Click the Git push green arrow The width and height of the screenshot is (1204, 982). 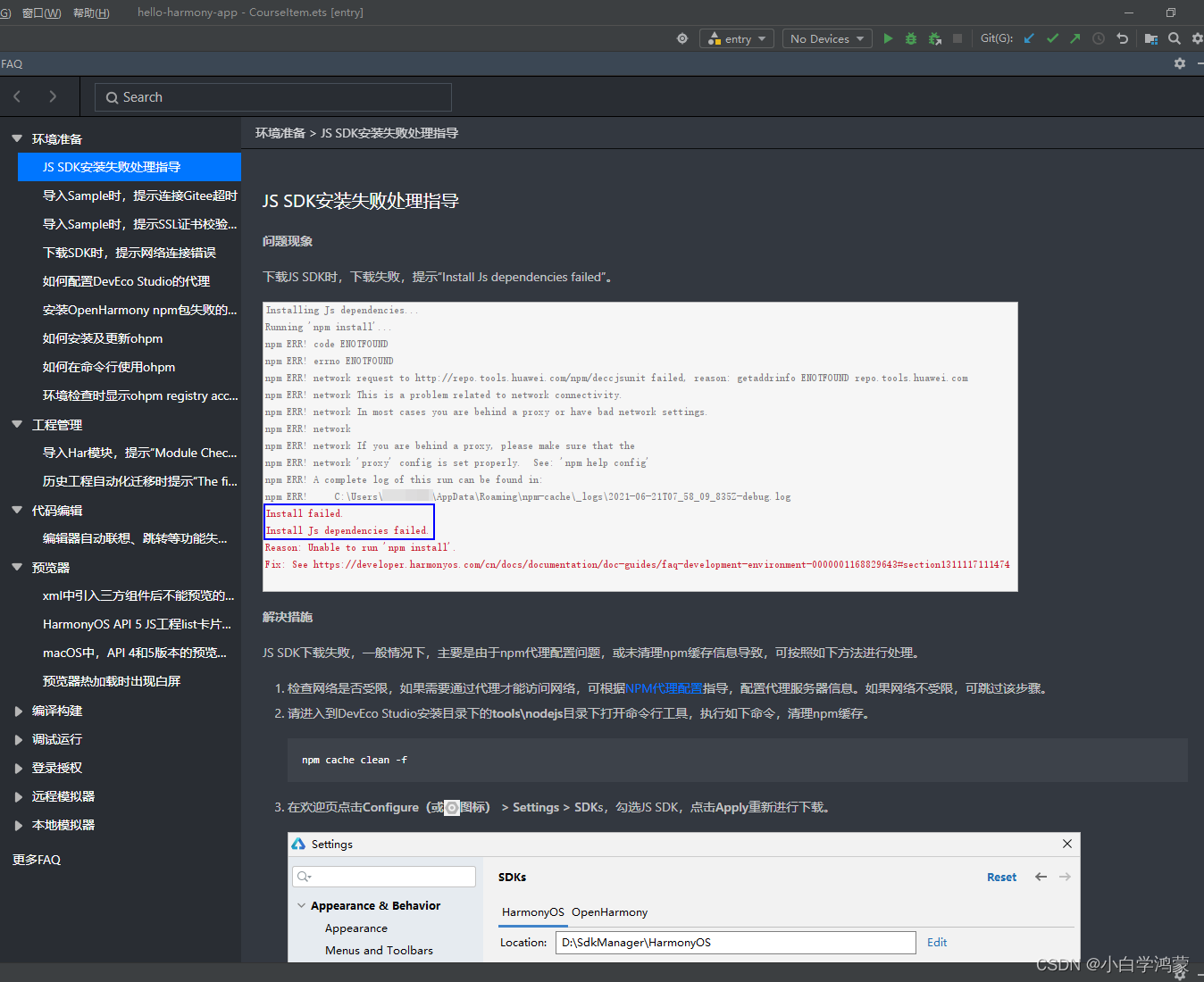click(x=1075, y=38)
